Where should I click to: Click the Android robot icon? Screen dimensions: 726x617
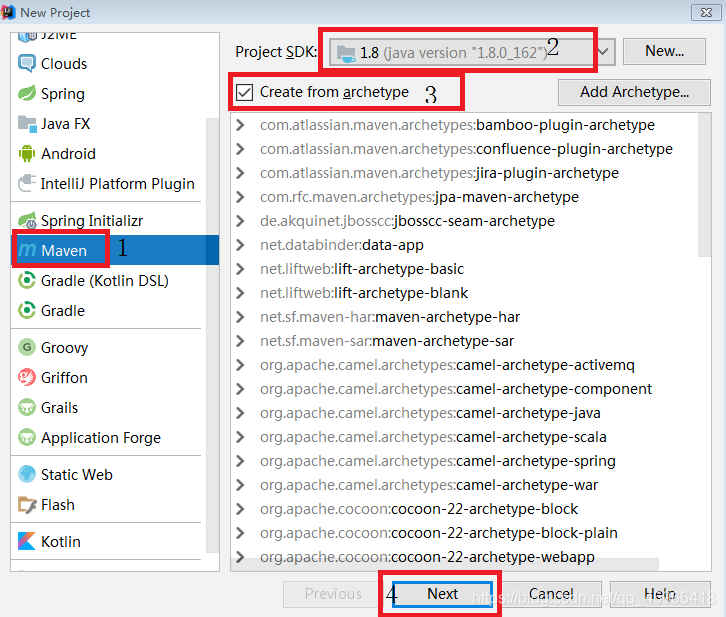point(27,154)
